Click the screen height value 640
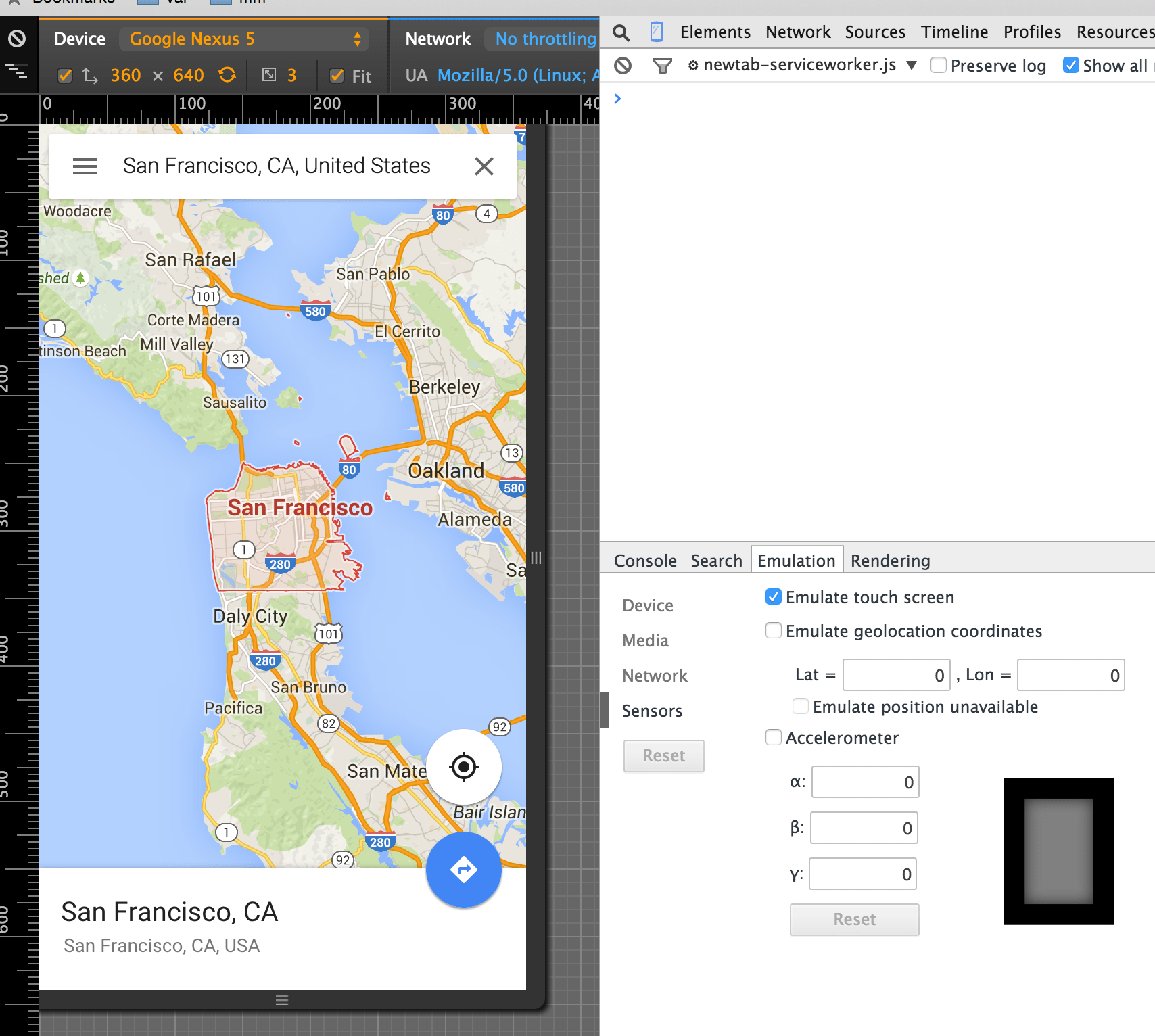 pos(189,75)
